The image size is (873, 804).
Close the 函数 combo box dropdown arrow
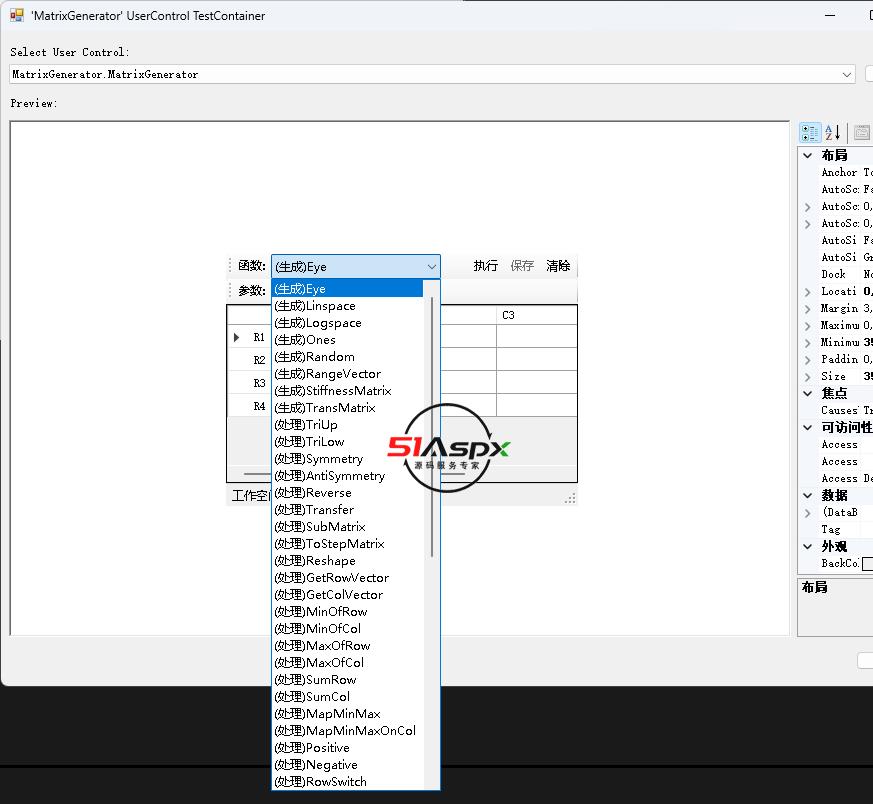pyautogui.click(x=431, y=266)
